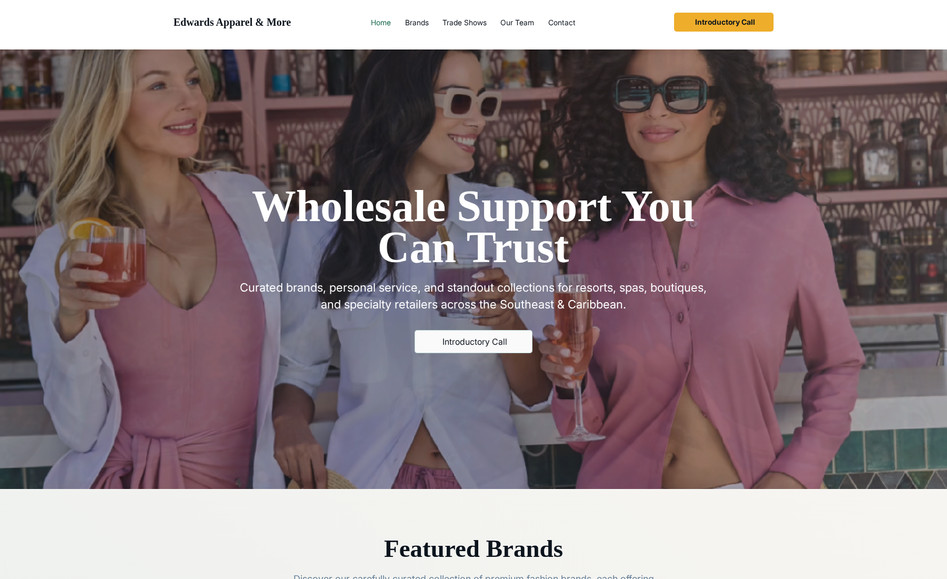Open the Our Team page link

pos(517,23)
